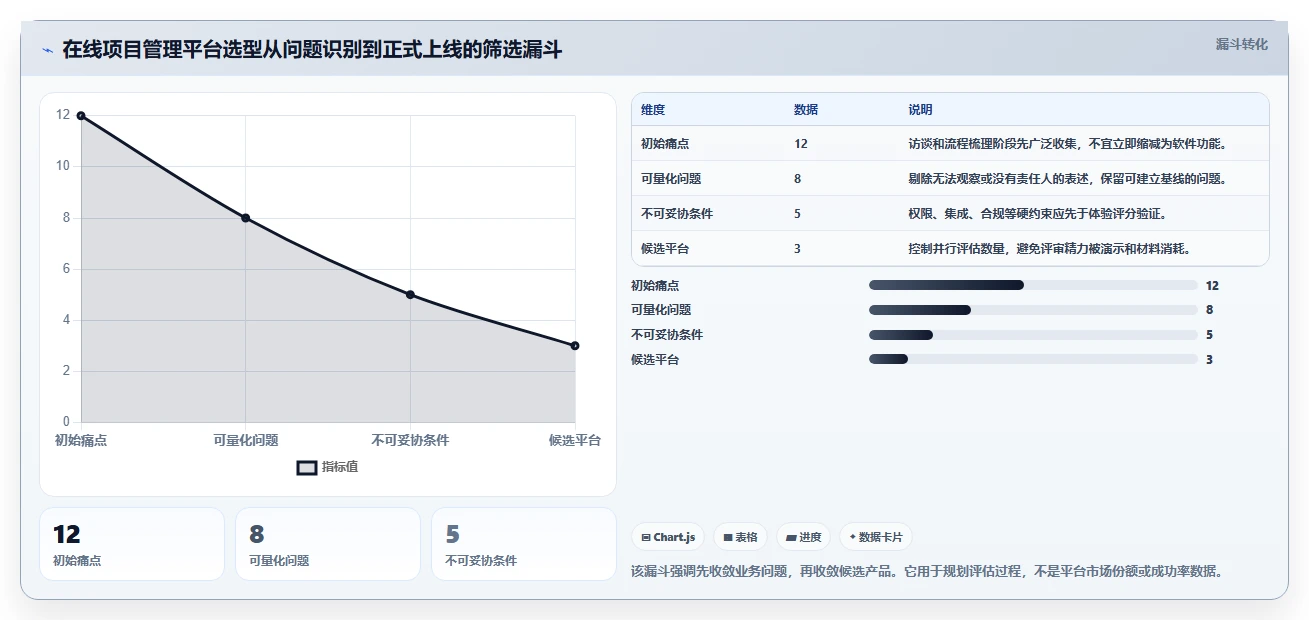Click the 说明 column header

click(920, 110)
